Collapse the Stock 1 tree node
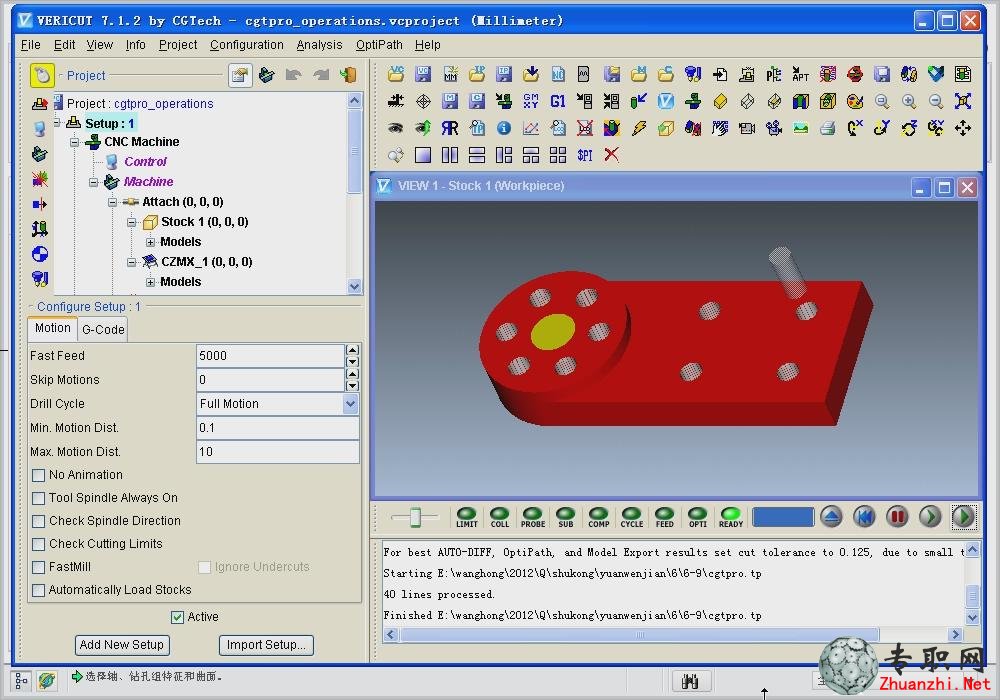Image resolution: width=1000 pixels, height=700 pixels. click(132, 222)
